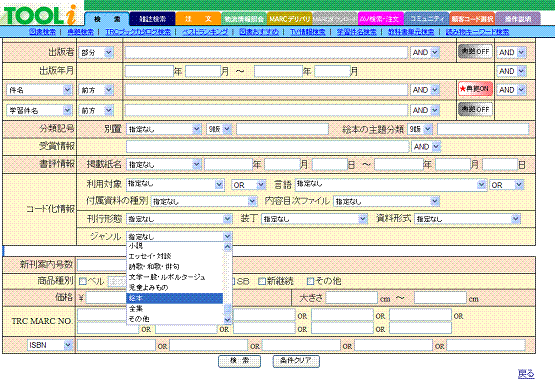The image size is (555, 383).
Task: Check the 新継続 product type checkbox
Action: [262, 281]
